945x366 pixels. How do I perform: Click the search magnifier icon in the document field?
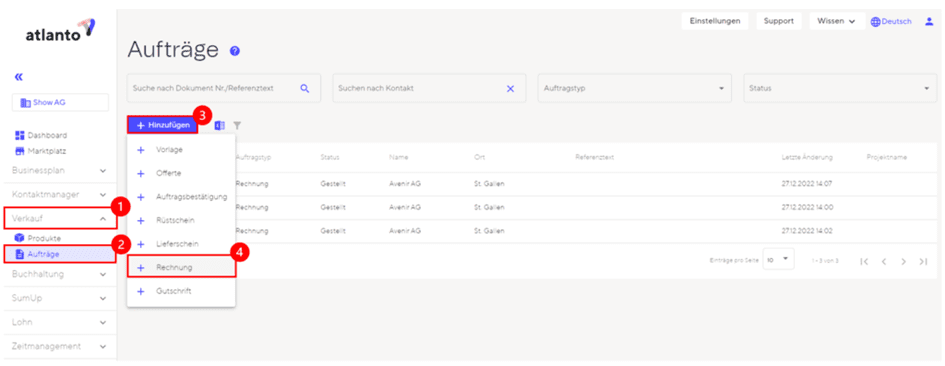[305, 89]
